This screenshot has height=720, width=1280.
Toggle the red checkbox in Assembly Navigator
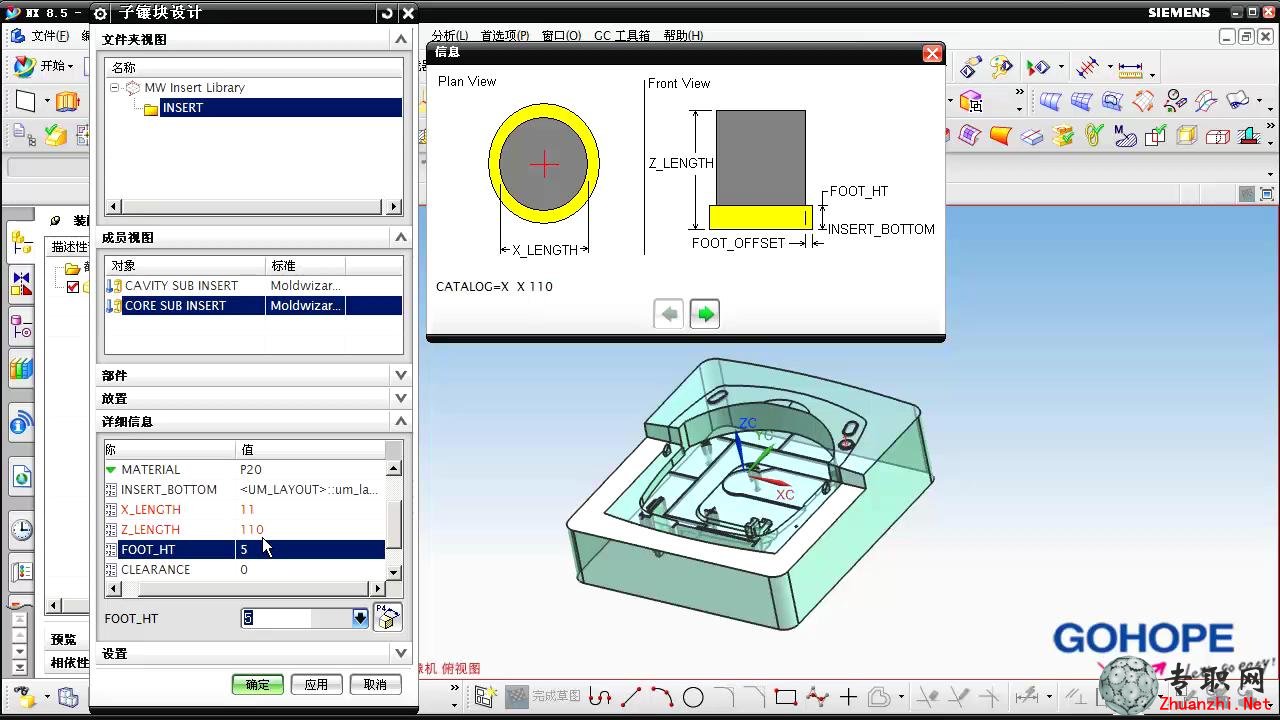(x=72, y=287)
